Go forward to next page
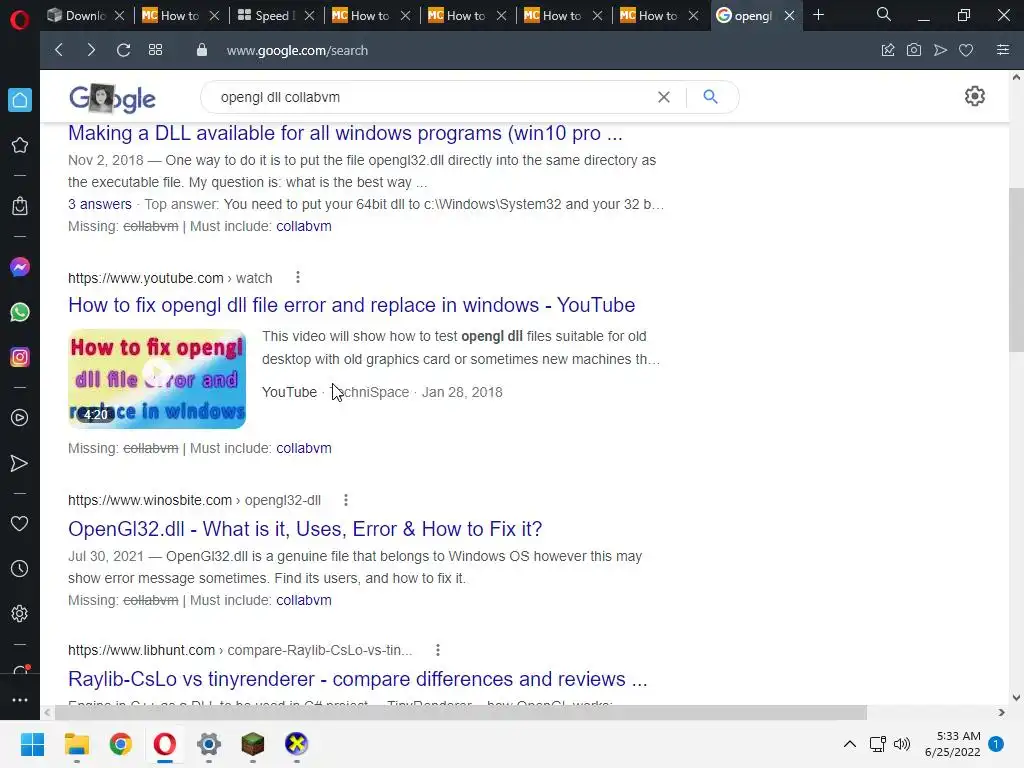Viewport: 1024px width, 768px height. (x=91, y=50)
